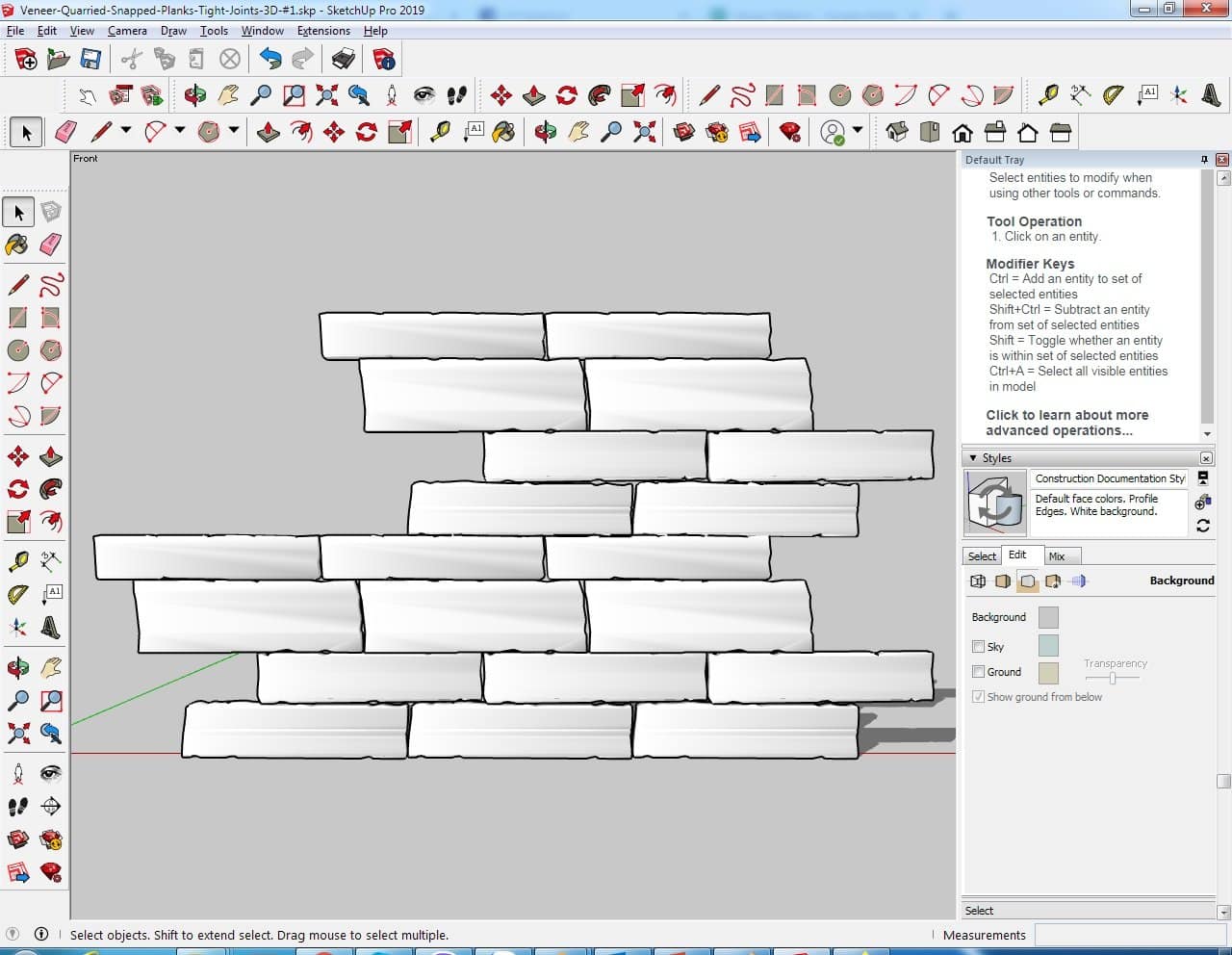Click the Update Style with Changes icon
The width and height of the screenshot is (1232, 955).
pos(1203,526)
